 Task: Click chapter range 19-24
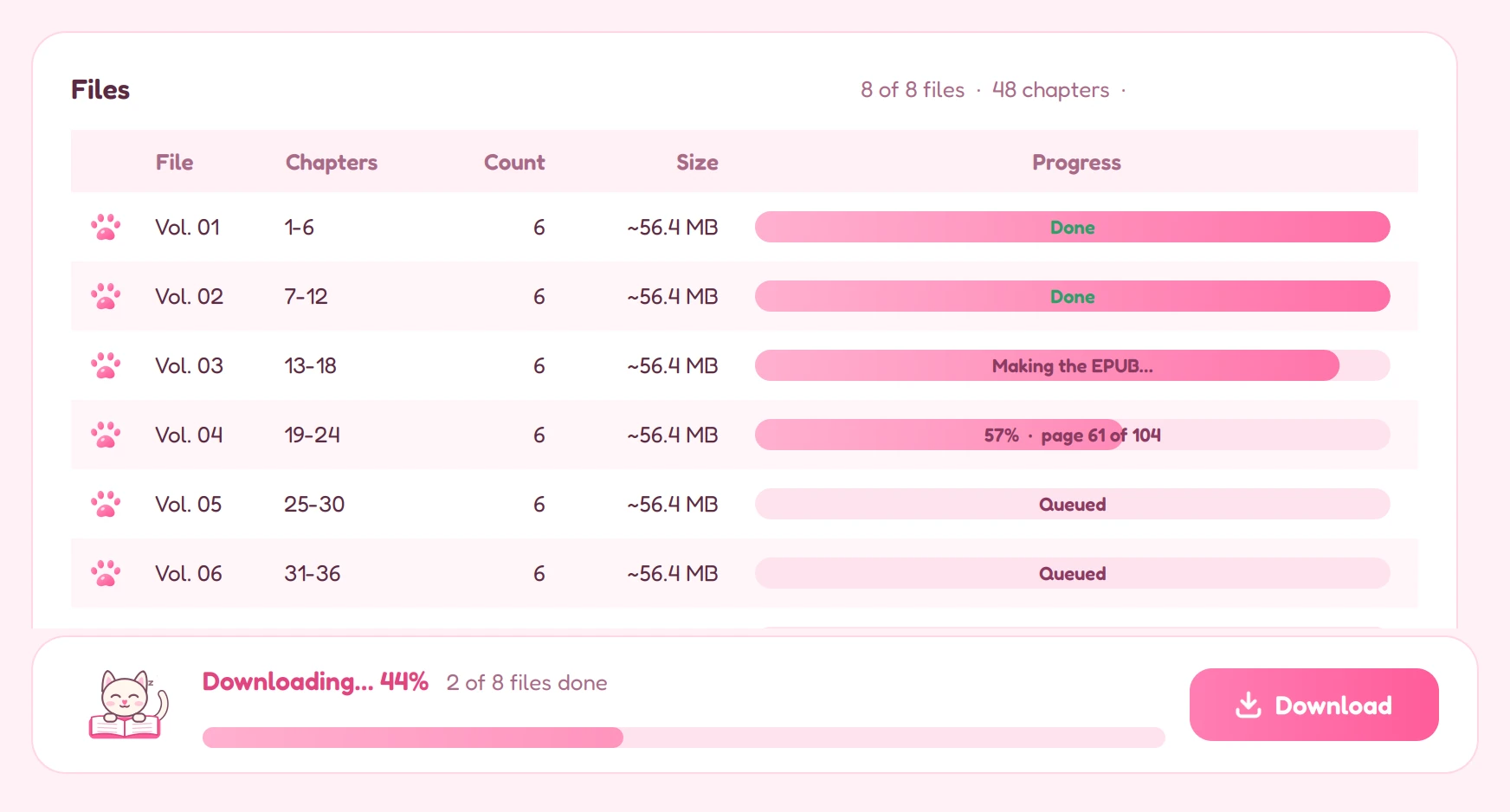[x=312, y=435]
